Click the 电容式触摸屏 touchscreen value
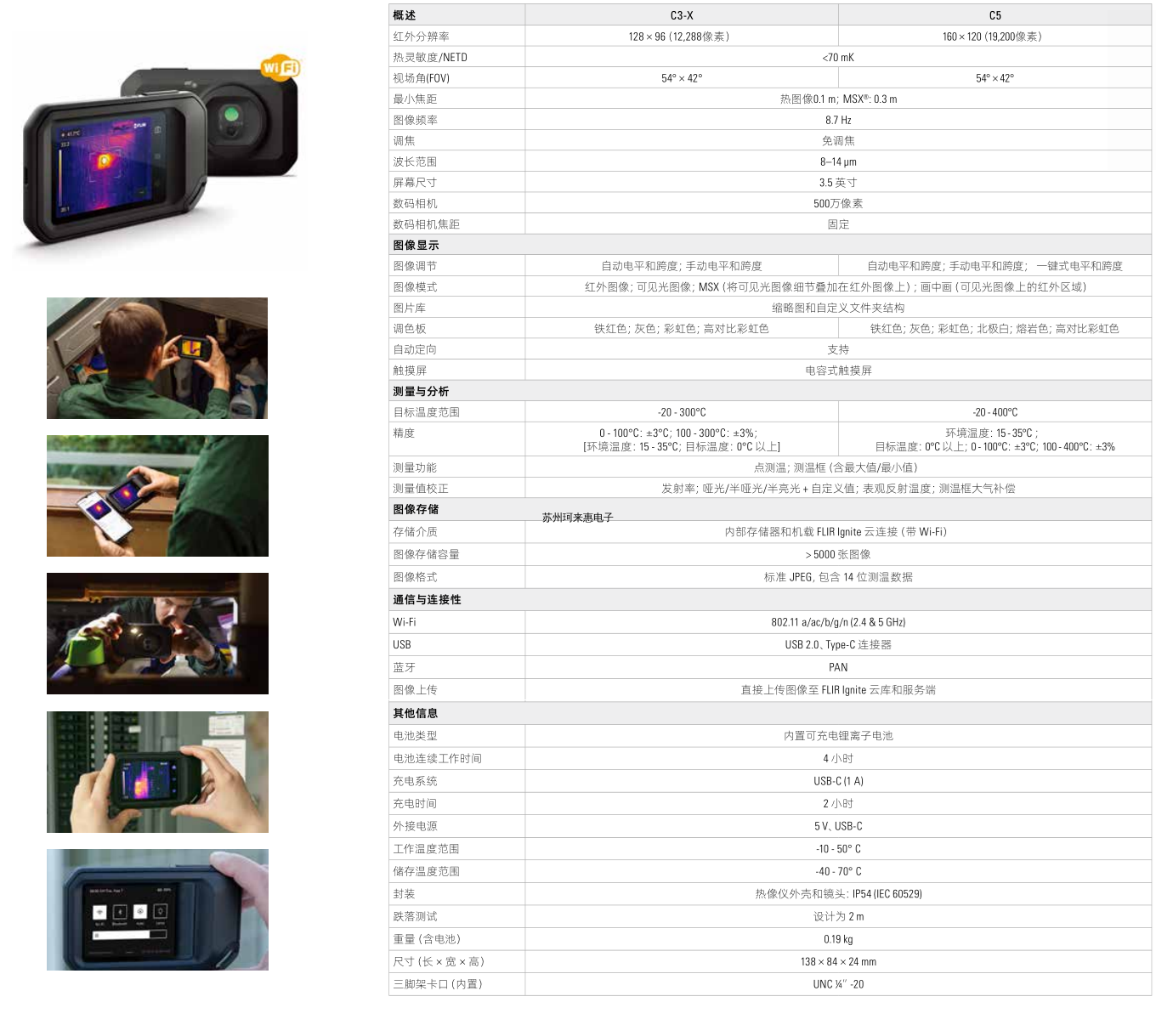The image size is (1156, 1036). pos(838,371)
